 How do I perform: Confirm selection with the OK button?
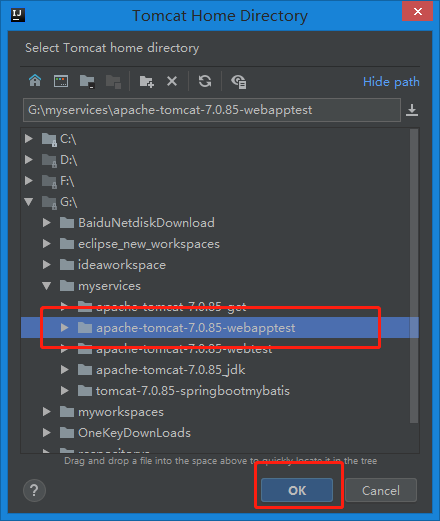[297, 490]
